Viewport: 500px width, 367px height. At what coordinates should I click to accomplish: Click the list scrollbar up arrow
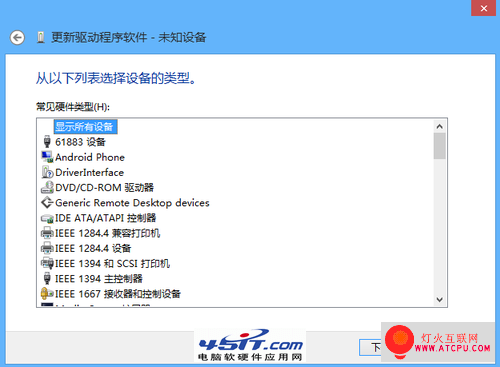pyautogui.click(x=439, y=126)
